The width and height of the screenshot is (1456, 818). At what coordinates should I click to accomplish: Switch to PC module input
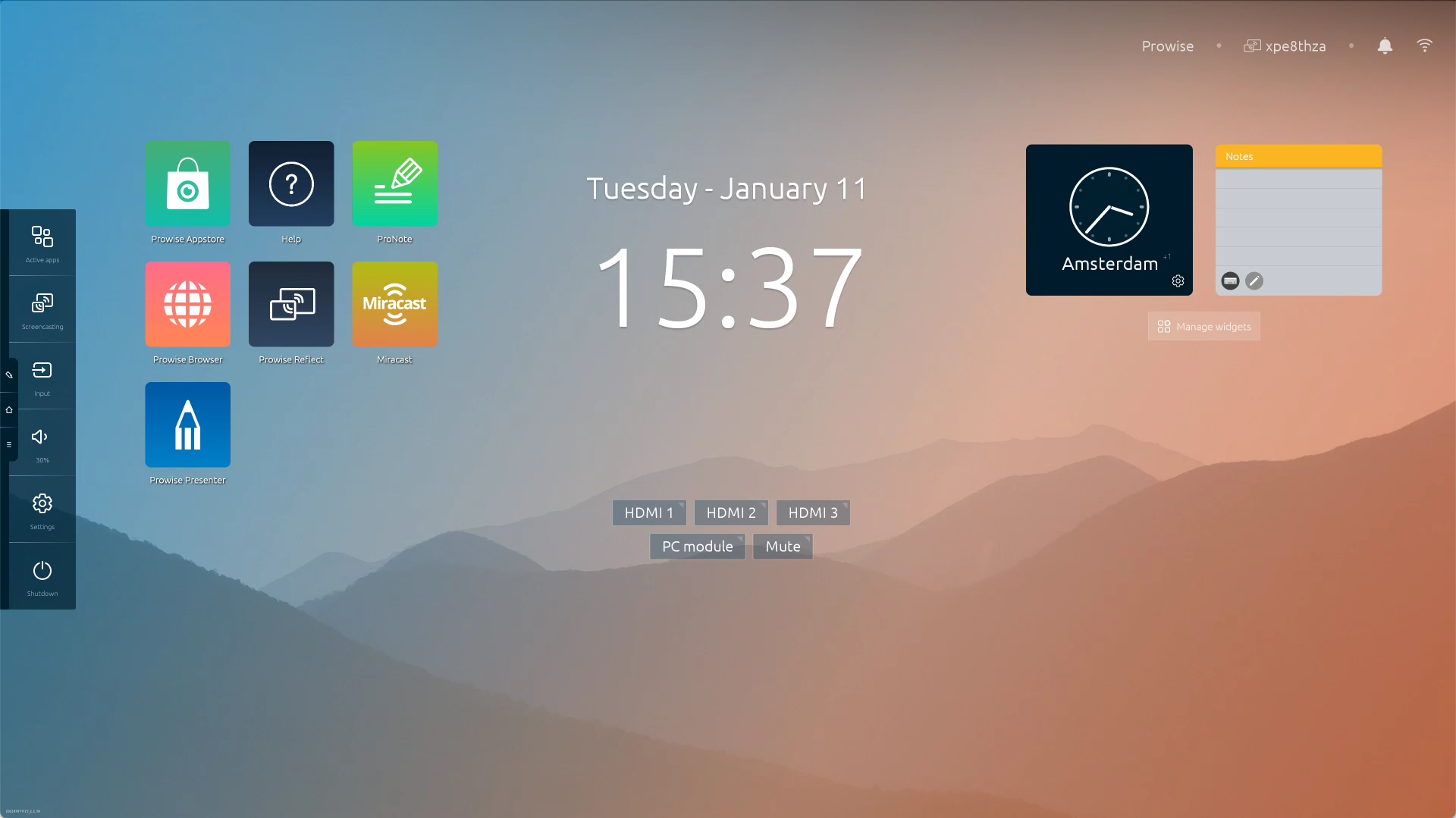pos(698,547)
